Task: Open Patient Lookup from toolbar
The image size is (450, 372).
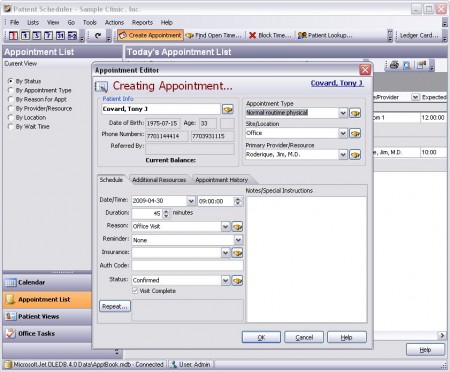Action: coord(325,35)
